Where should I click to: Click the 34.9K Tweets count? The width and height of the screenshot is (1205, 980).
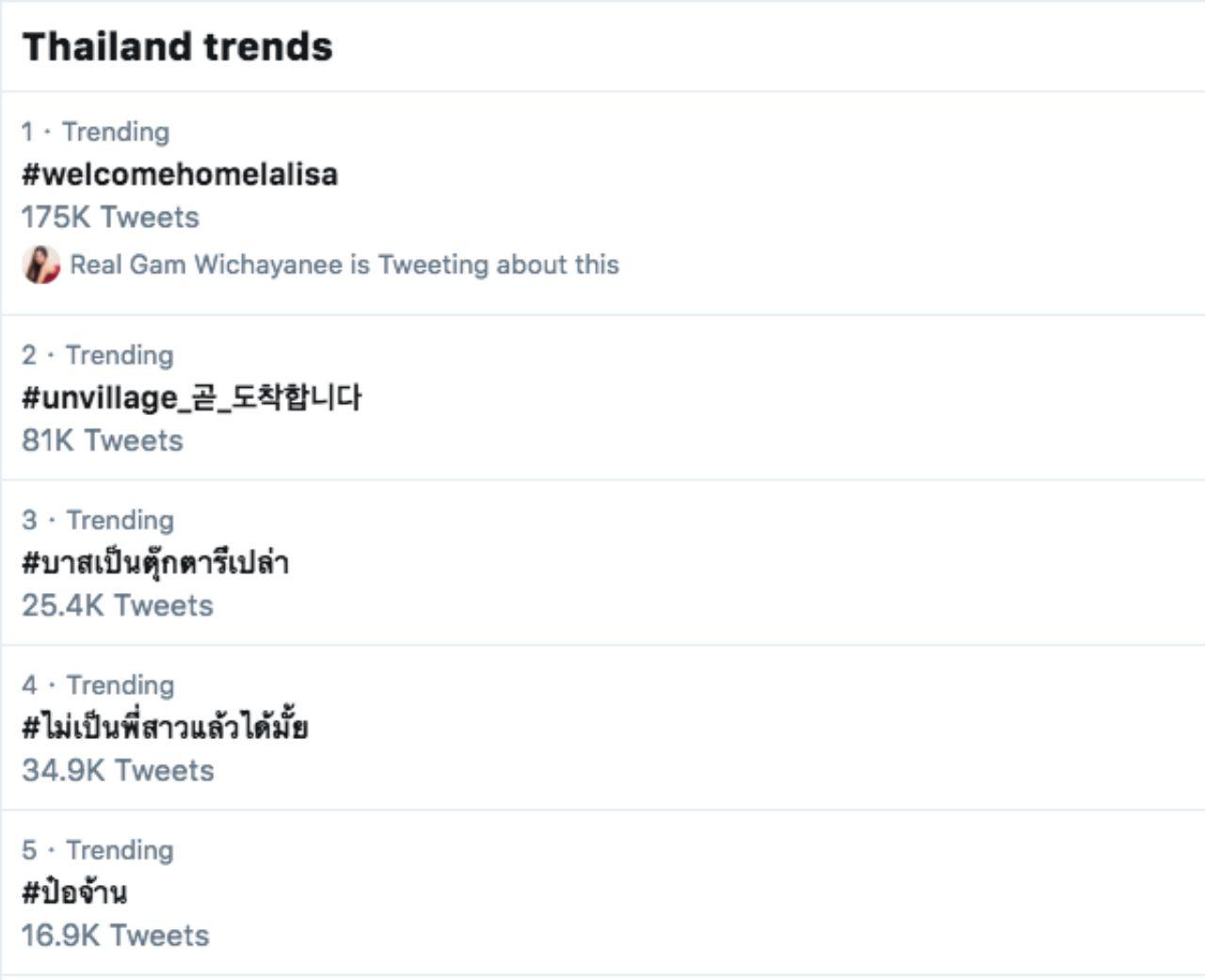(118, 771)
